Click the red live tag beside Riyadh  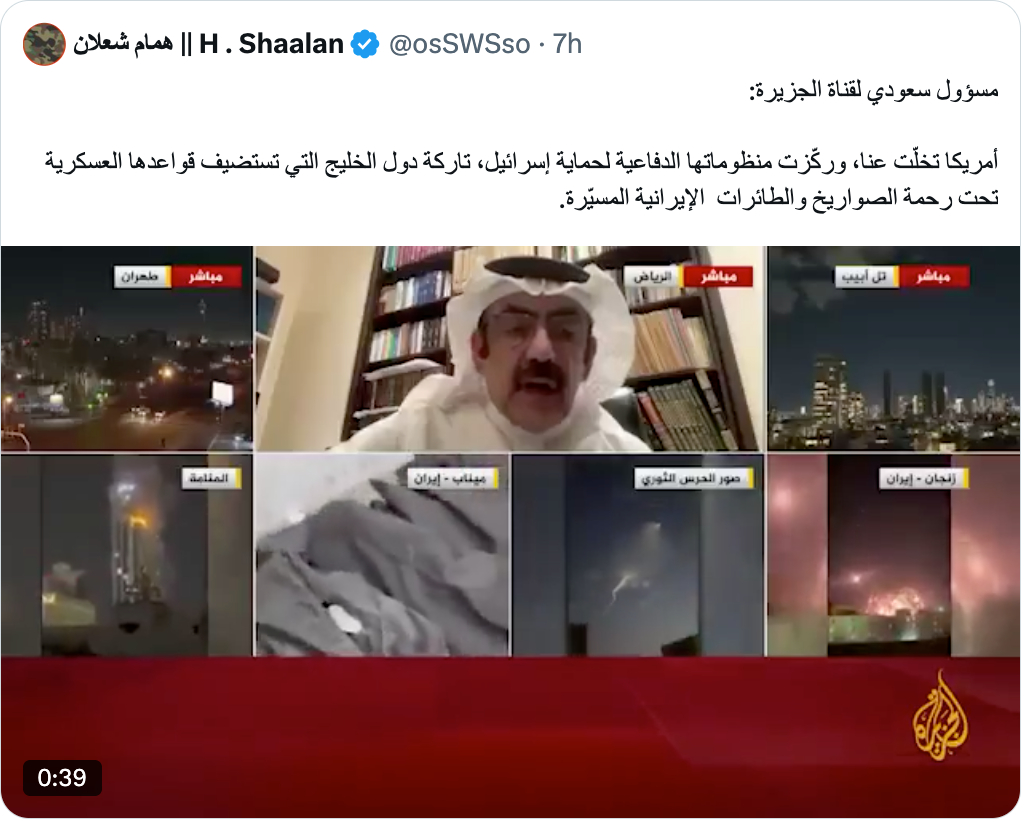click(x=718, y=277)
